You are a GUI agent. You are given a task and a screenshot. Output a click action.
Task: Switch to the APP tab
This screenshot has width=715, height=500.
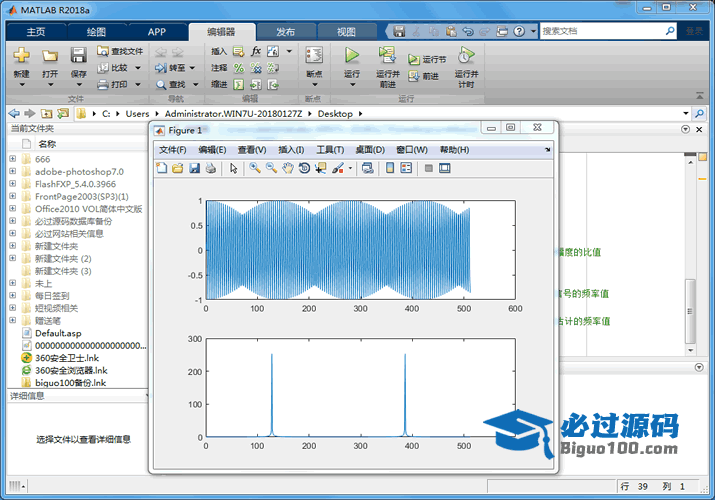click(x=156, y=31)
